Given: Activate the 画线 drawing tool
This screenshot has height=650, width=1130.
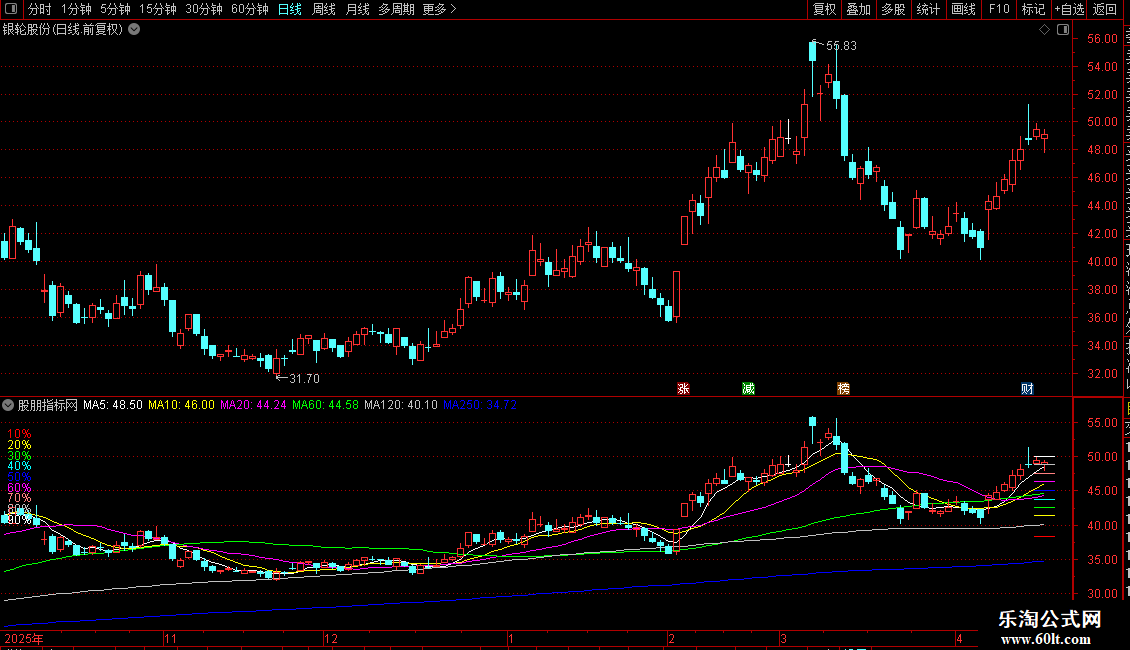Looking at the screenshot, I should [x=963, y=9].
